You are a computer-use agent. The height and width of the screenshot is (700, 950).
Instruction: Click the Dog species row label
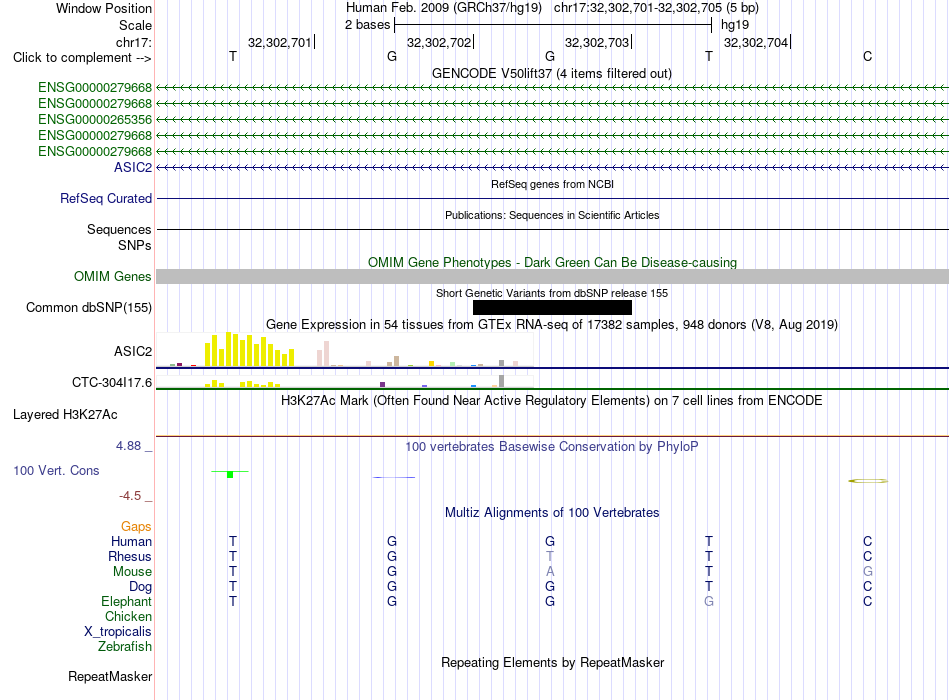tap(140, 586)
